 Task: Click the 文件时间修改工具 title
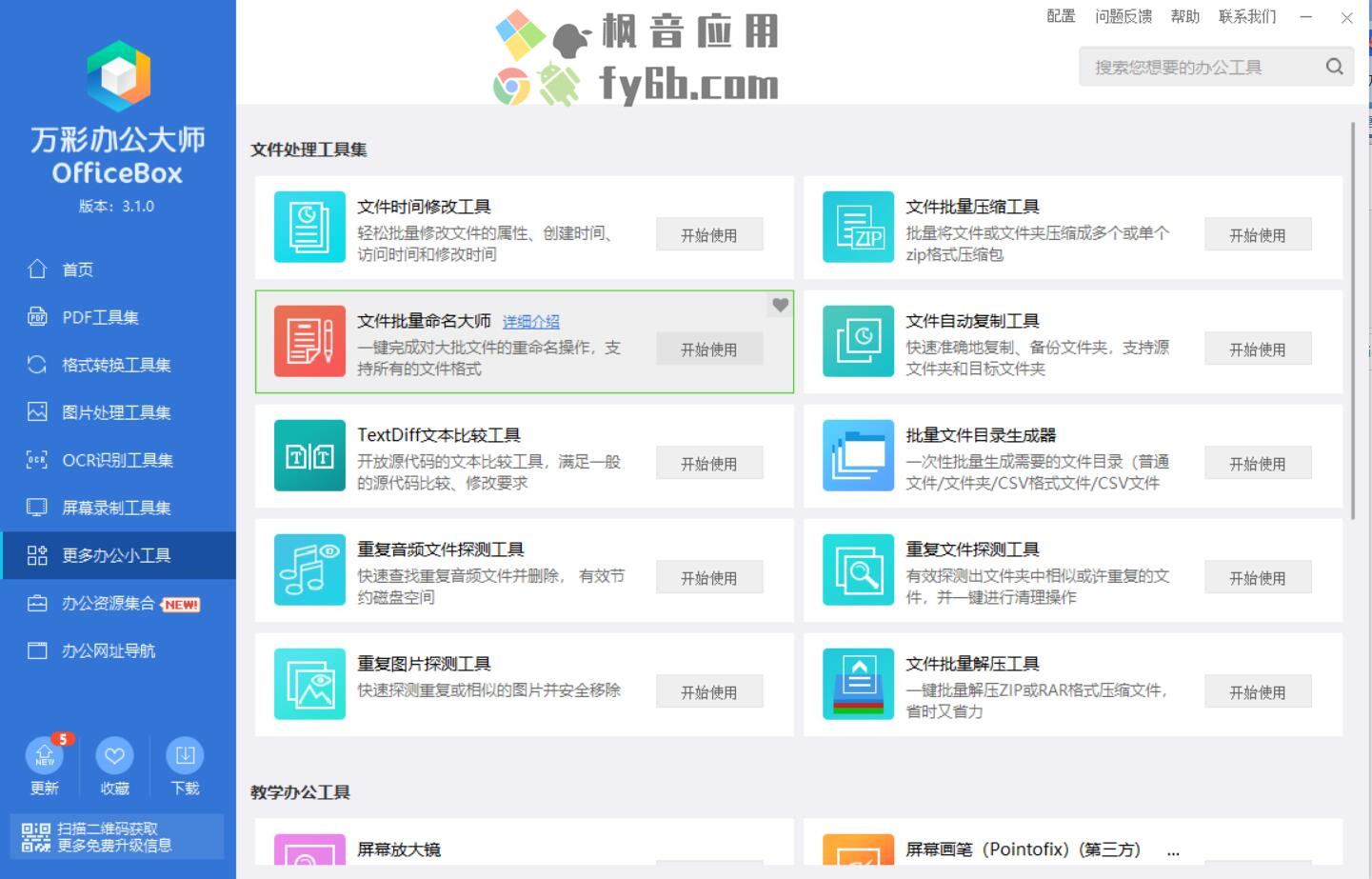tap(424, 207)
